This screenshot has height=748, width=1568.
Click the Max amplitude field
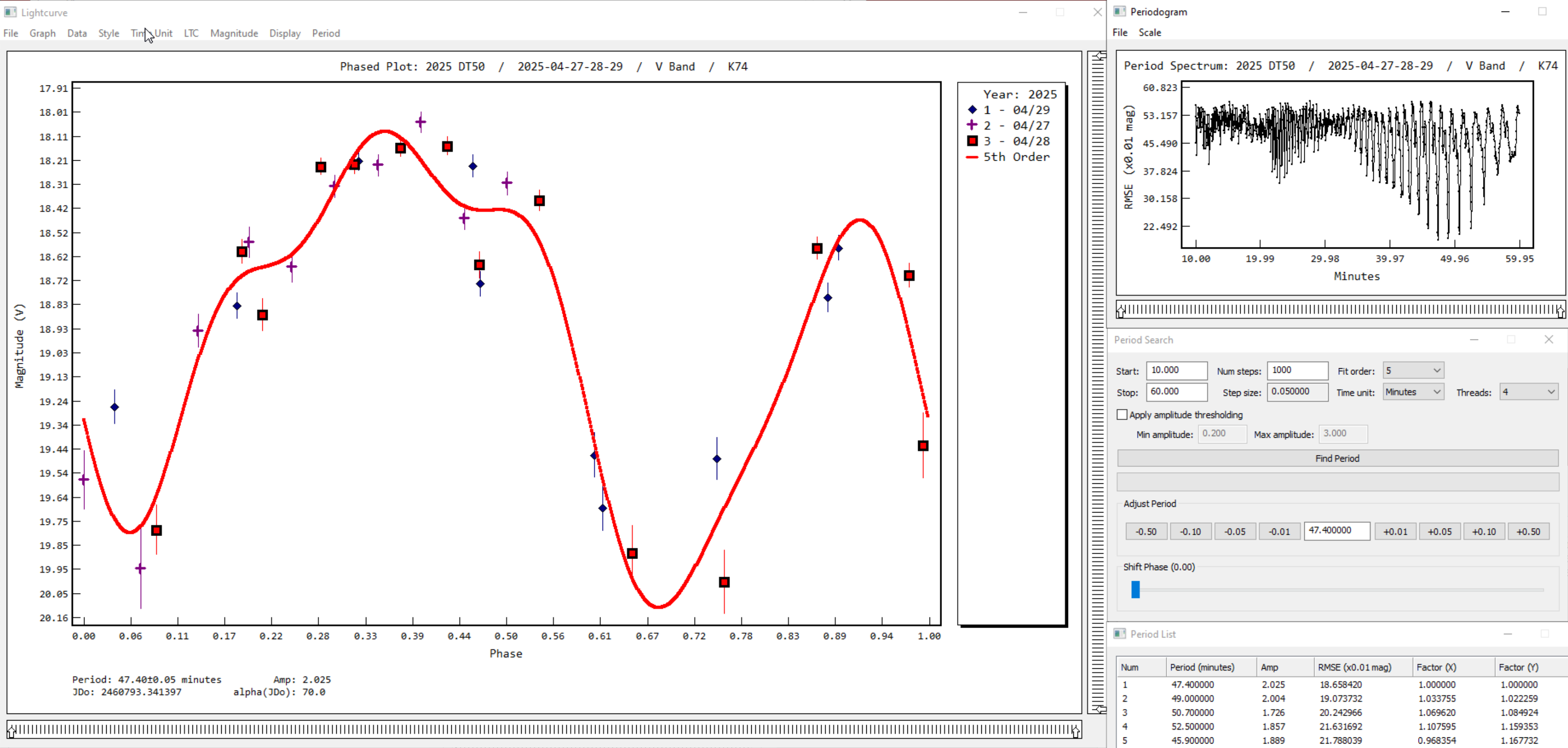tap(1343, 434)
